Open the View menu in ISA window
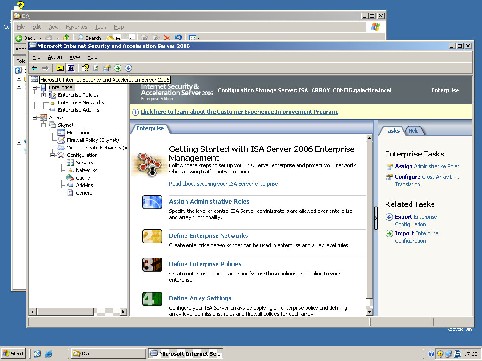 (75, 58)
